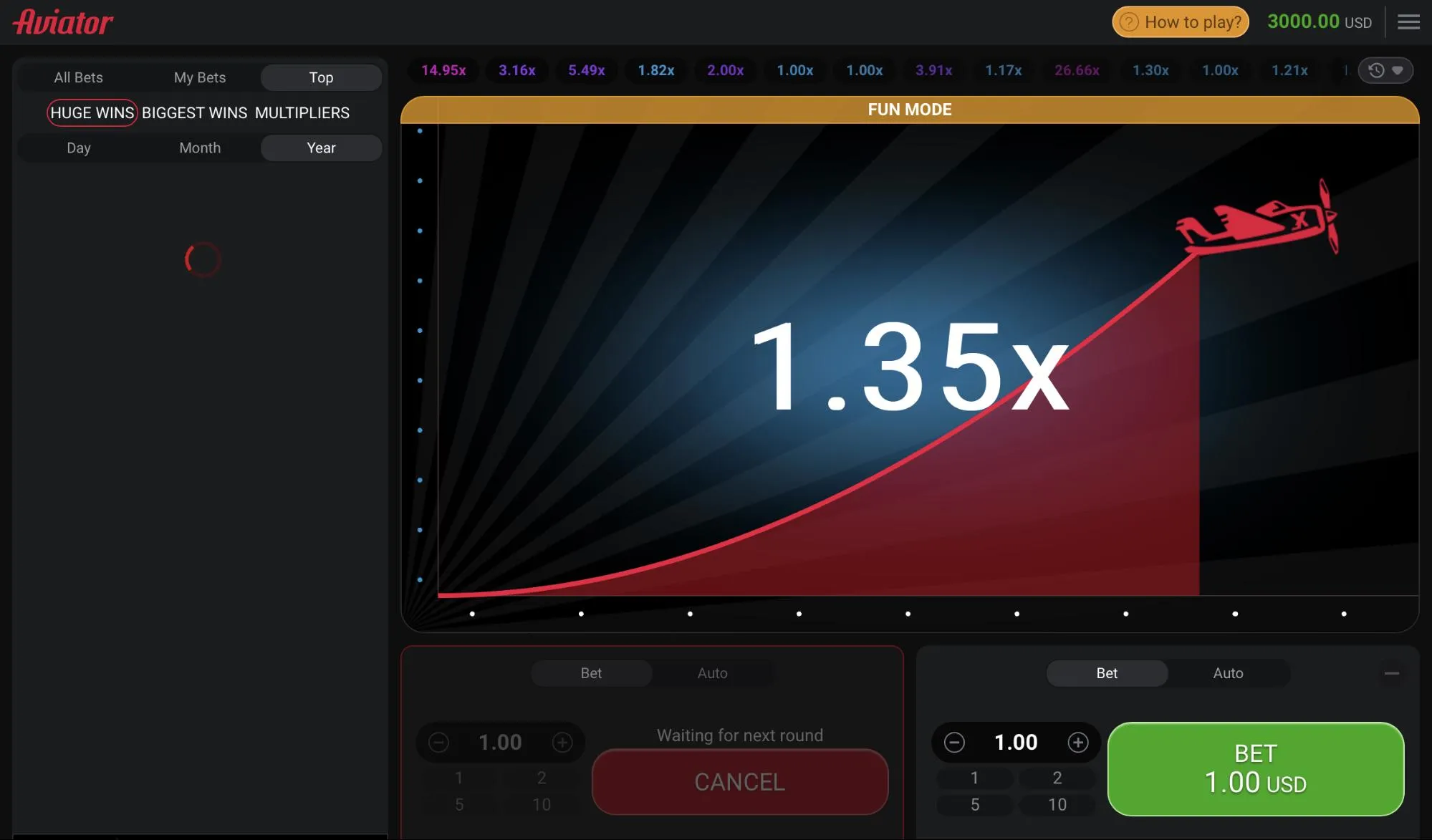Switch left panel to Auto mode

[712, 673]
